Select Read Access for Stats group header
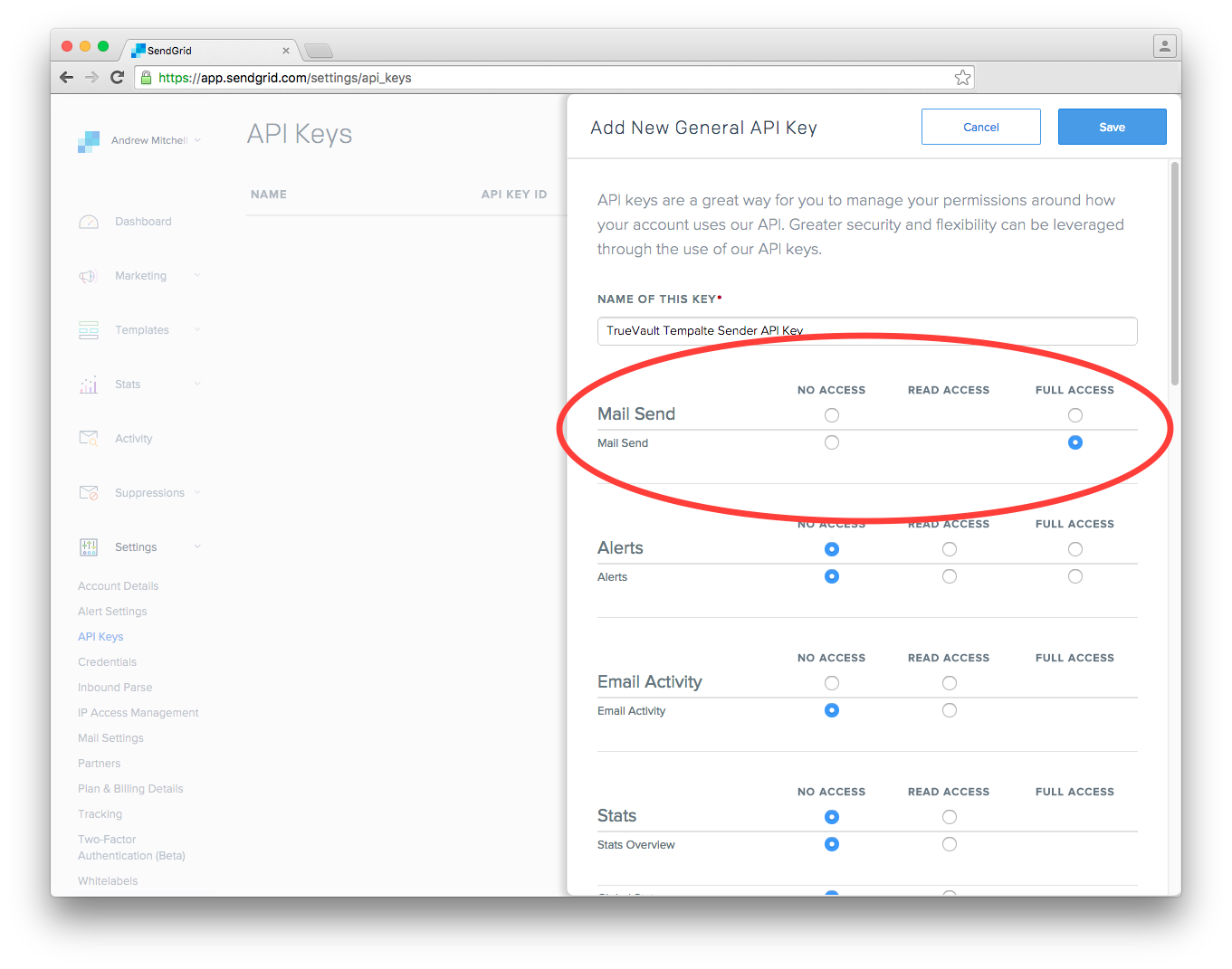The width and height of the screenshot is (1232, 969). point(950,817)
